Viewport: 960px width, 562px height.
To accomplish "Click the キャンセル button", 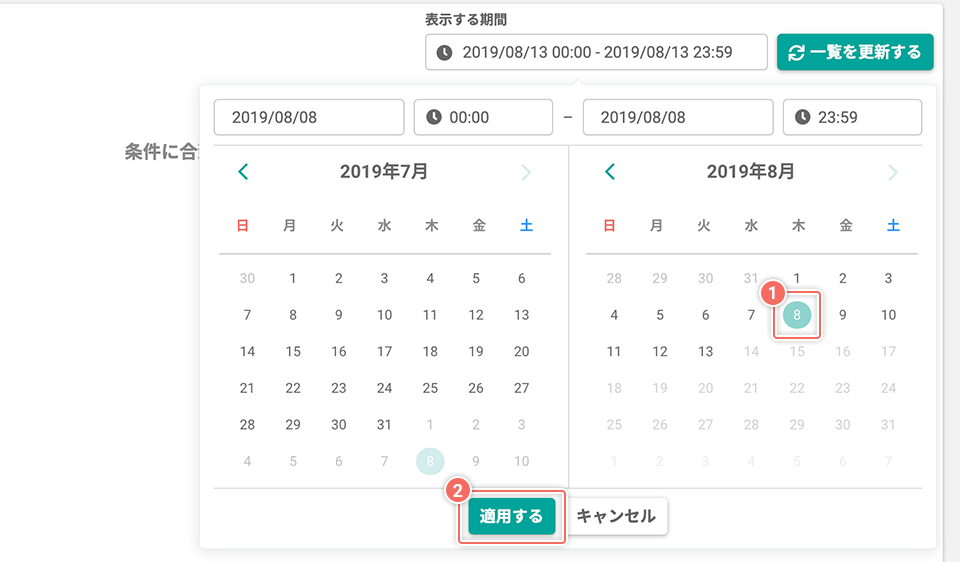I will (x=616, y=516).
